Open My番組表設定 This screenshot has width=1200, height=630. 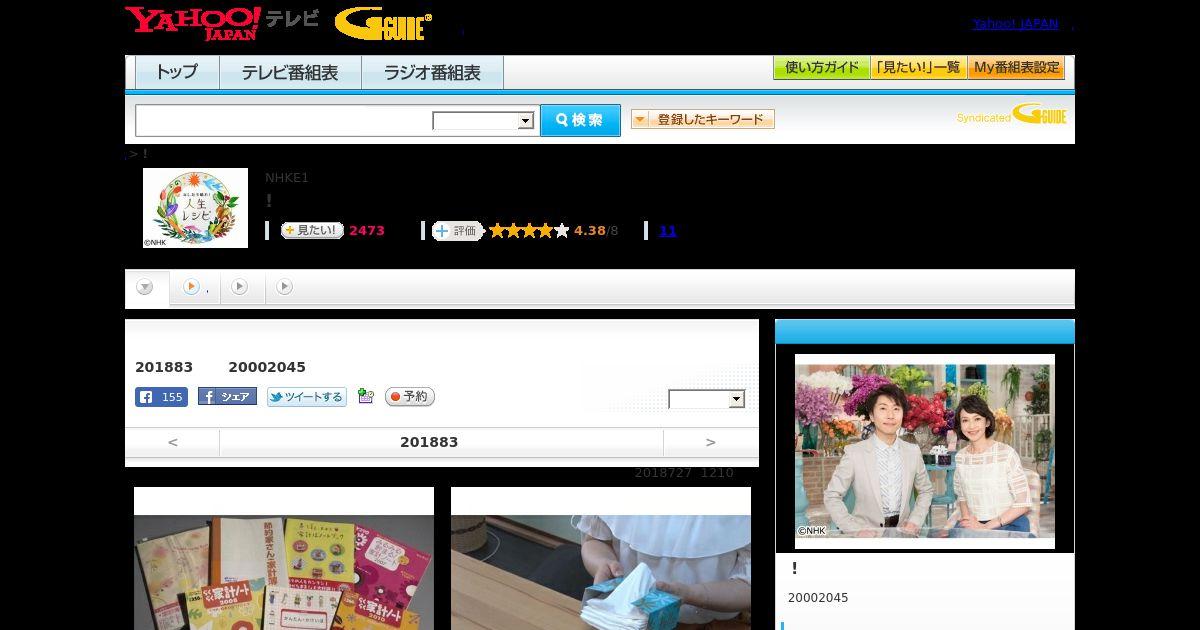point(1016,68)
